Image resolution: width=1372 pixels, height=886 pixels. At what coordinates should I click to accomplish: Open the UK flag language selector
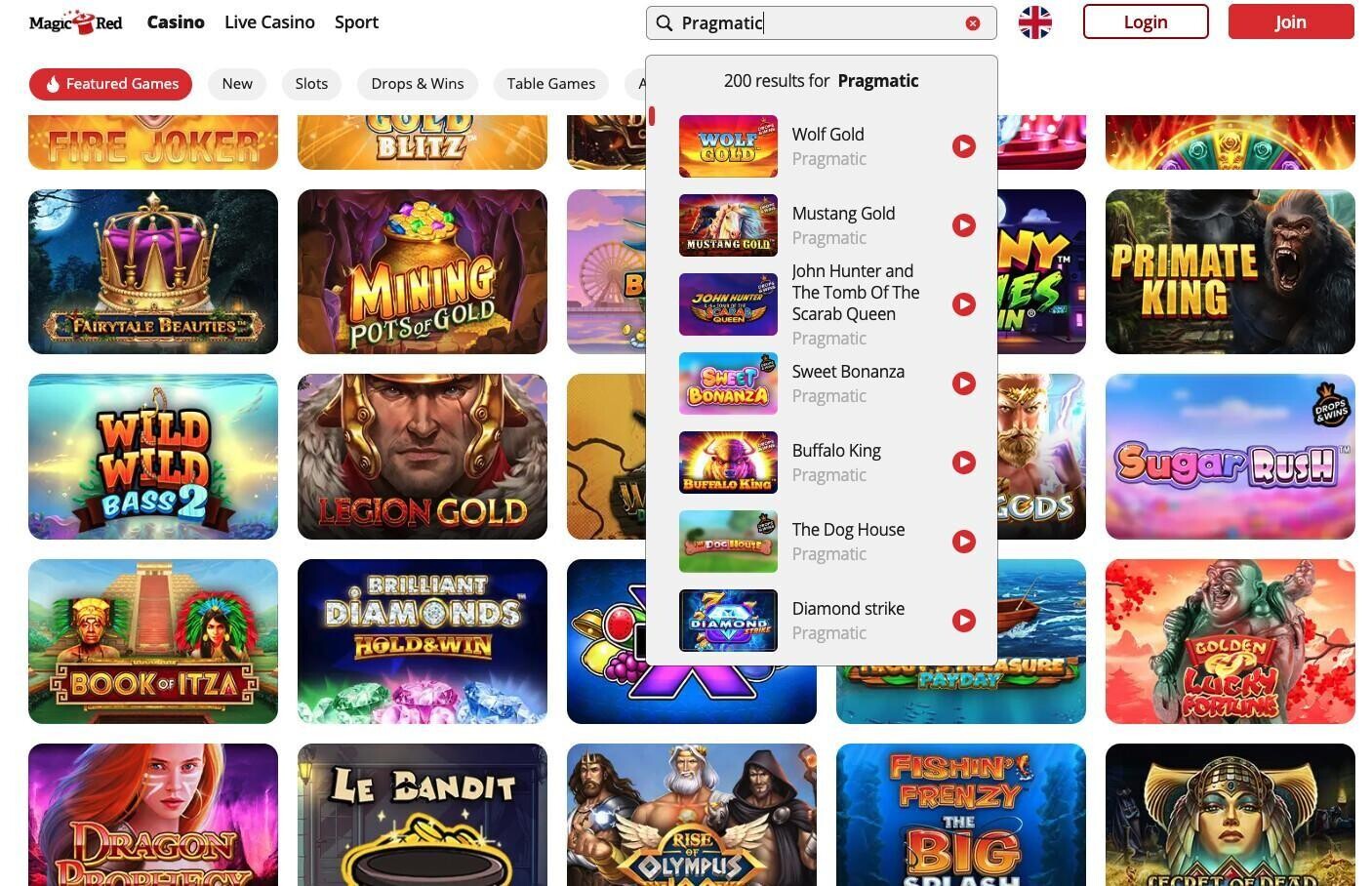click(x=1035, y=22)
